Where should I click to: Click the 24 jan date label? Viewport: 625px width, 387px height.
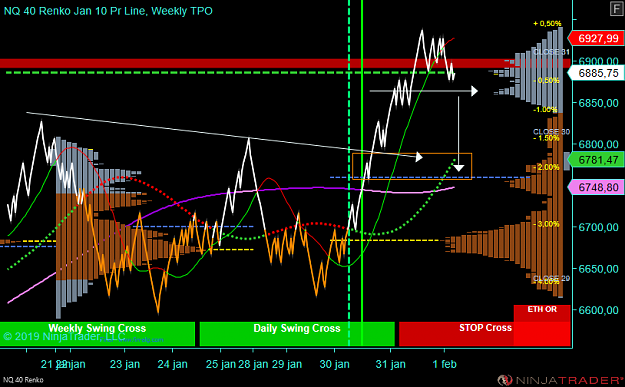(x=172, y=364)
